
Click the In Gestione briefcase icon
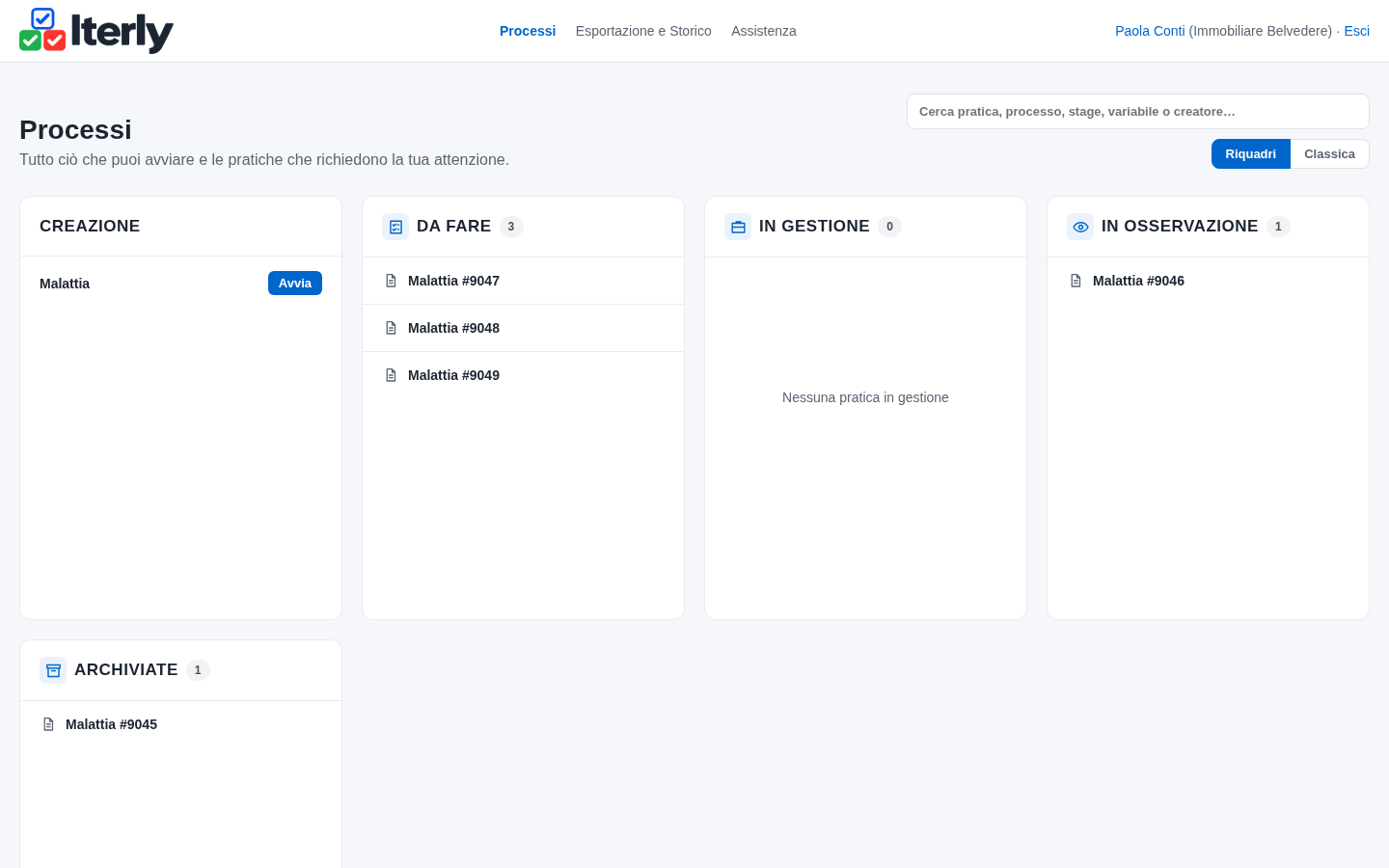(738, 227)
